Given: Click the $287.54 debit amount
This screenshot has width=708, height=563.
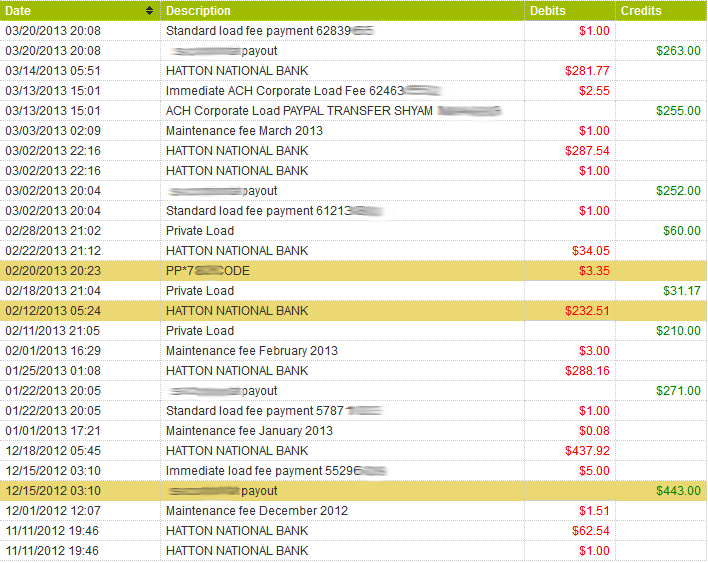Looking at the screenshot, I should pos(587,151).
